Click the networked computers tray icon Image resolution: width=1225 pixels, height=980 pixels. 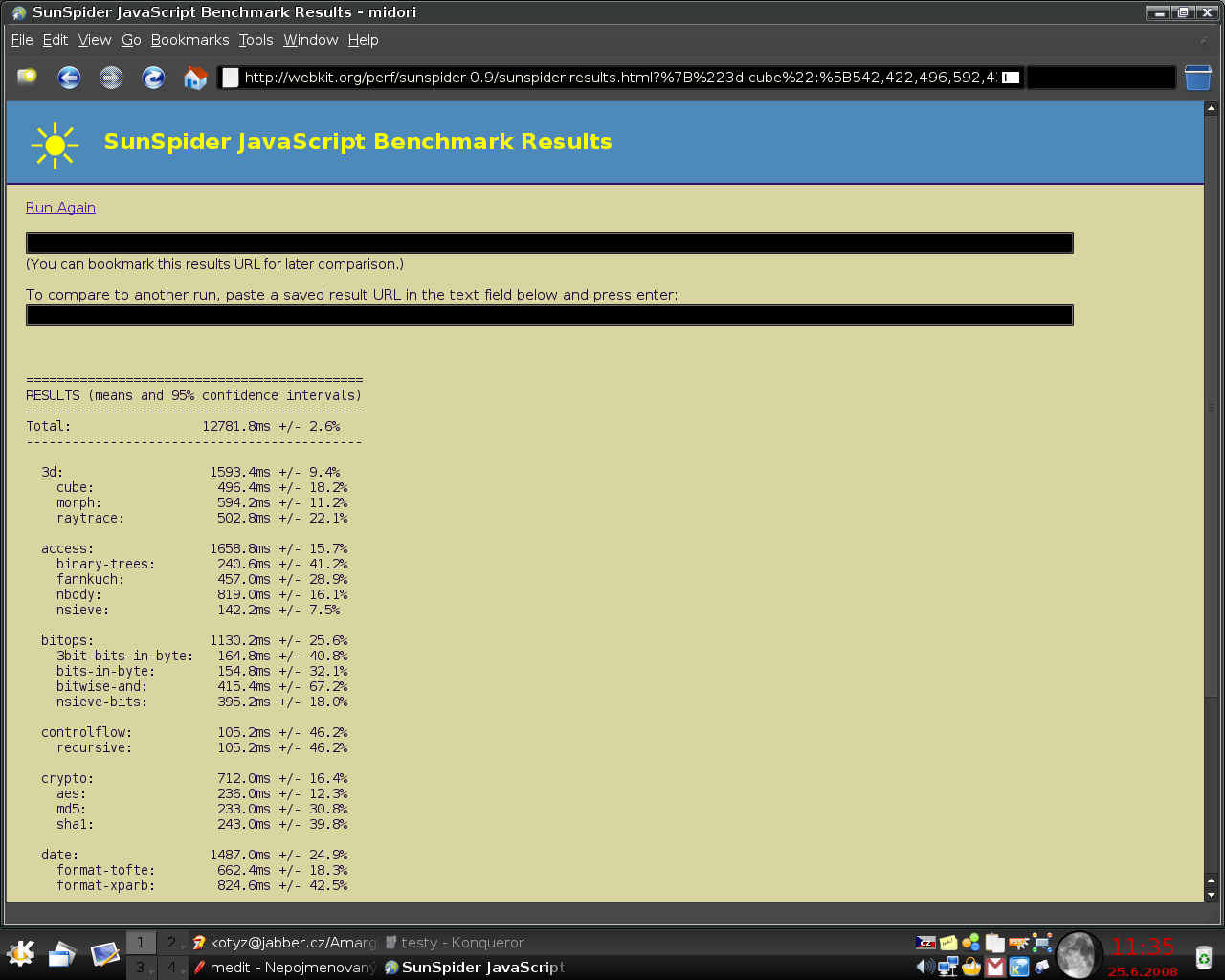click(948, 967)
